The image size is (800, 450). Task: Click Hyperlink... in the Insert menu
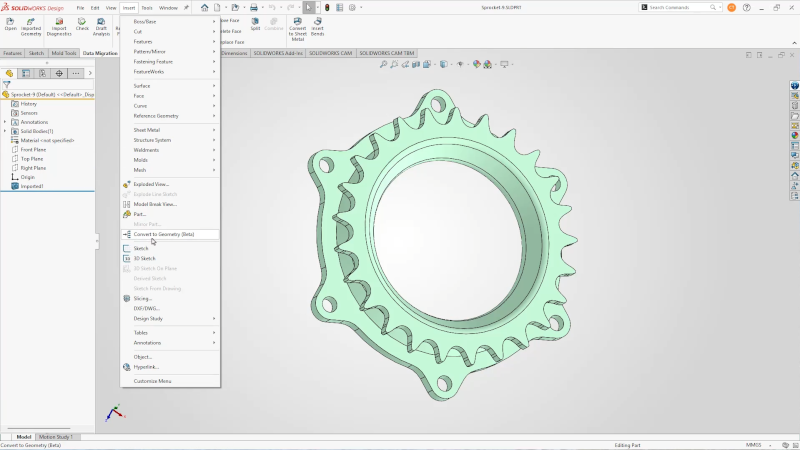146,367
